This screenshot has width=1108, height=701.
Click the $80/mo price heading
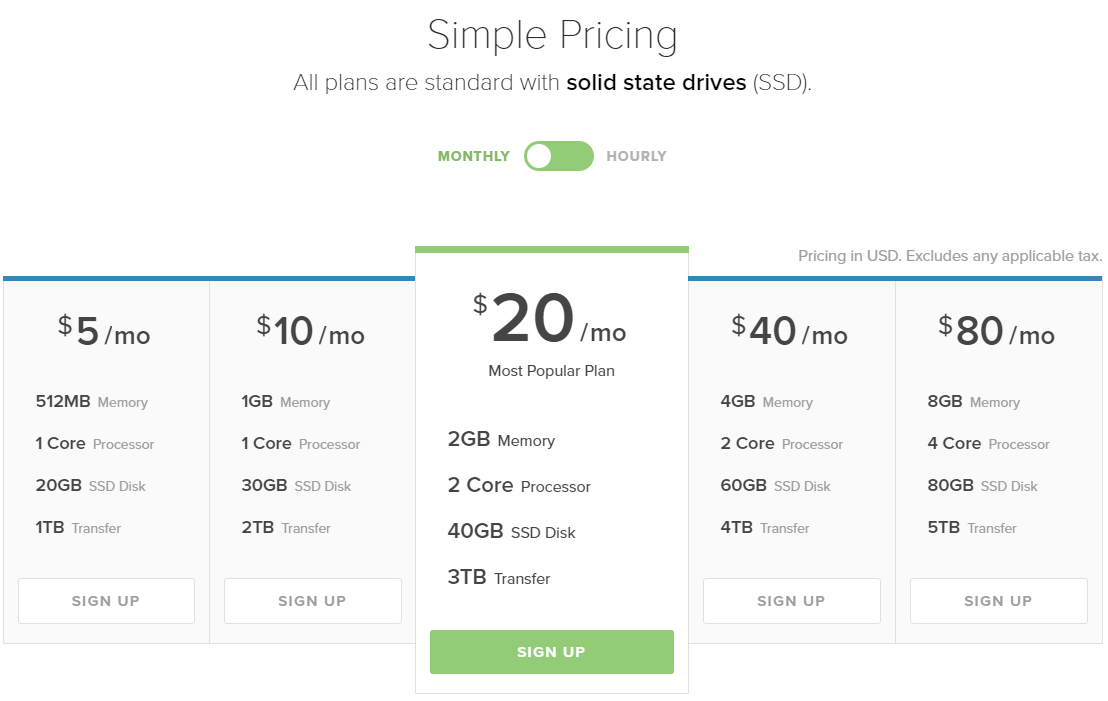point(996,331)
